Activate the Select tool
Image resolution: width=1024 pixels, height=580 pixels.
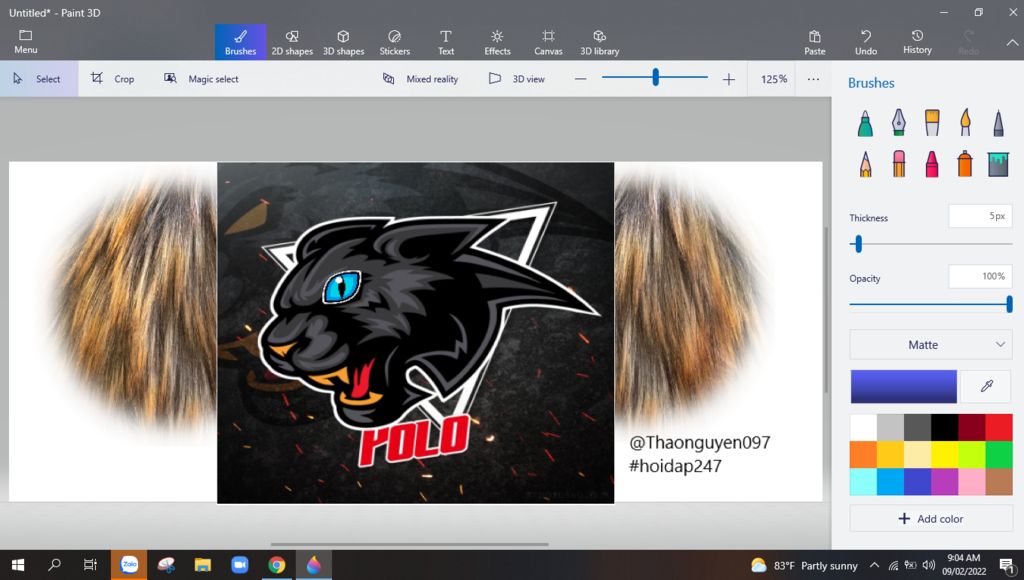coord(39,79)
